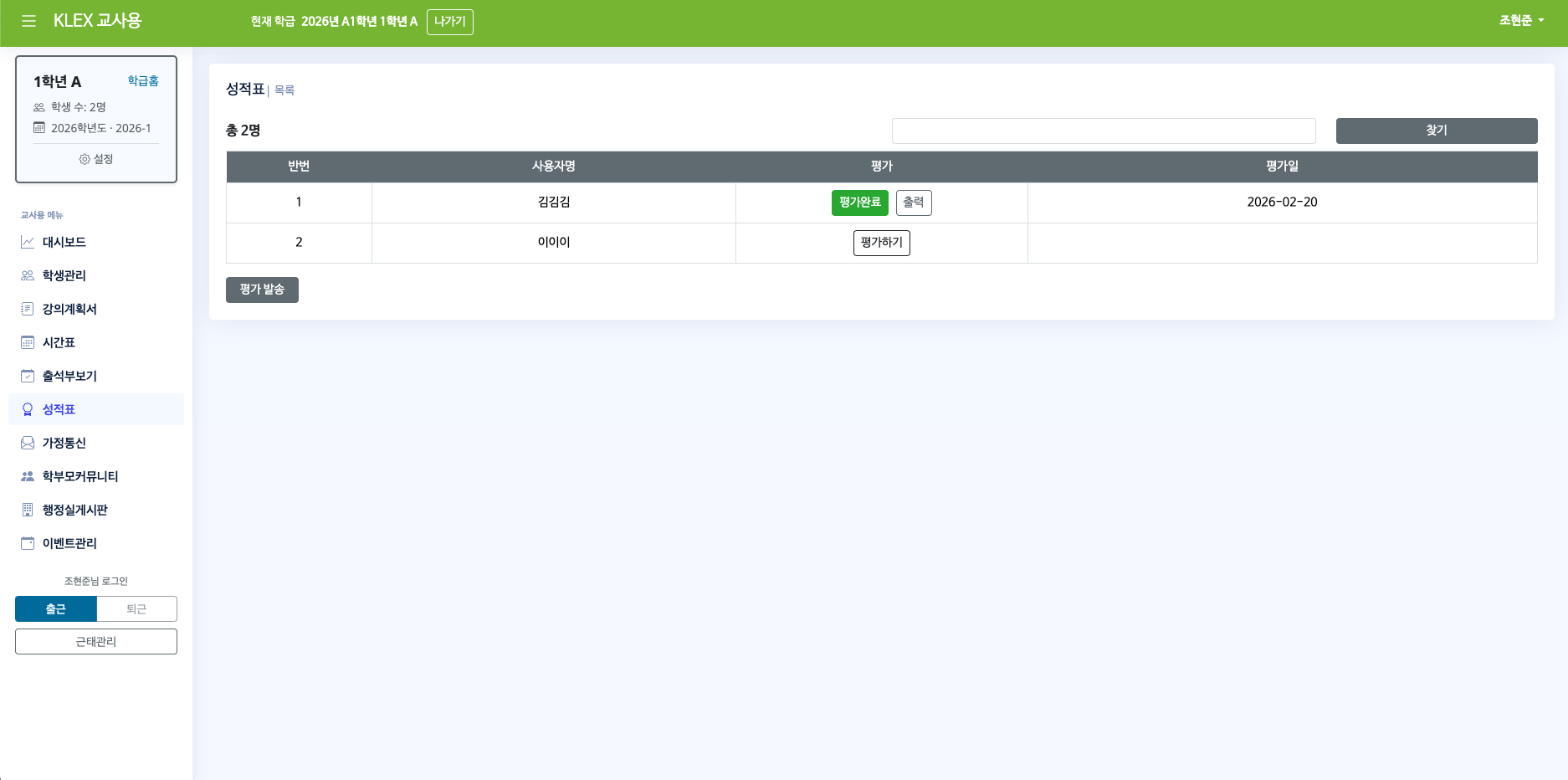Click the 학생관리 people icon

[28, 275]
